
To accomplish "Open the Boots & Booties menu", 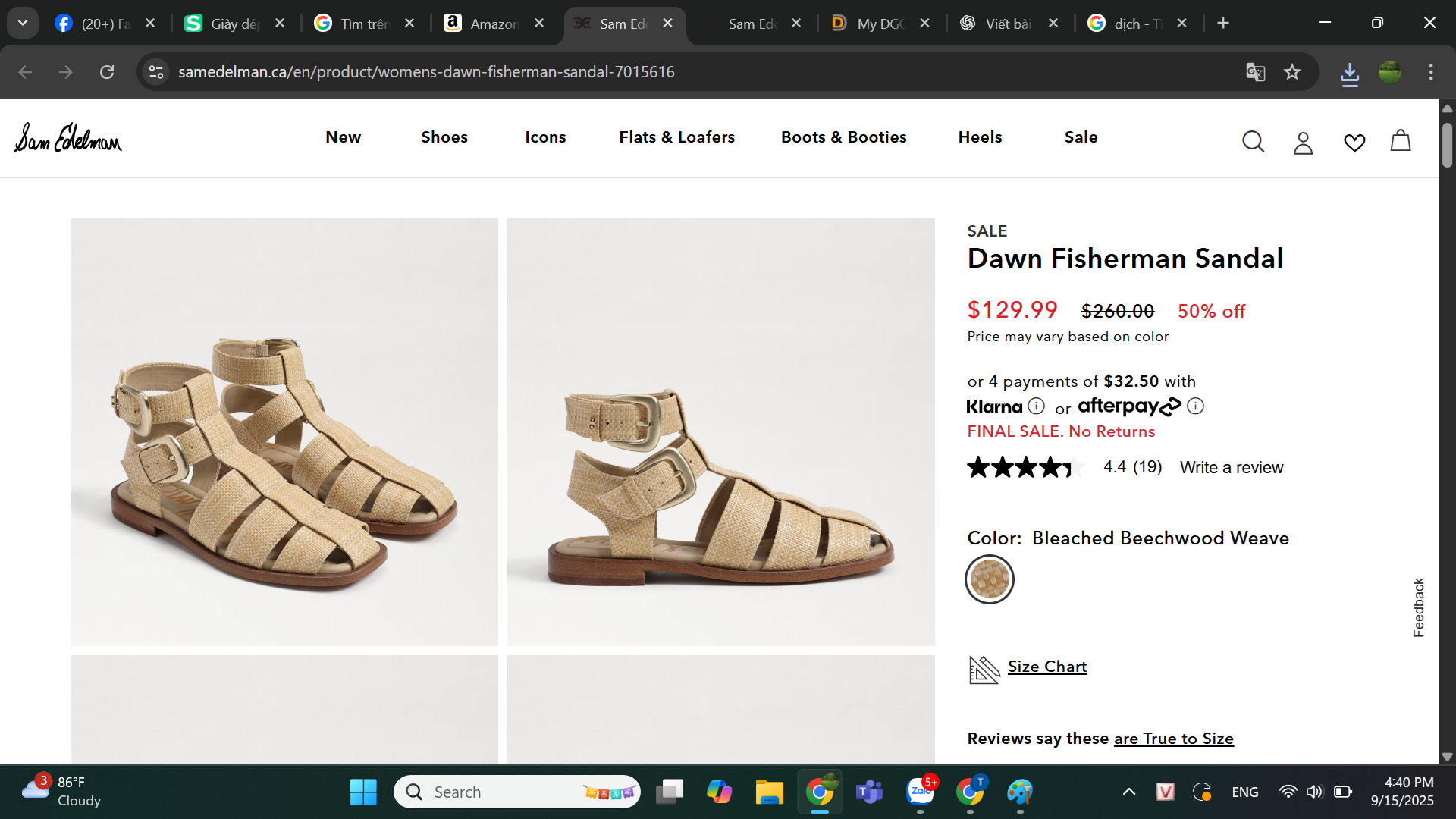I will coord(843,137).
